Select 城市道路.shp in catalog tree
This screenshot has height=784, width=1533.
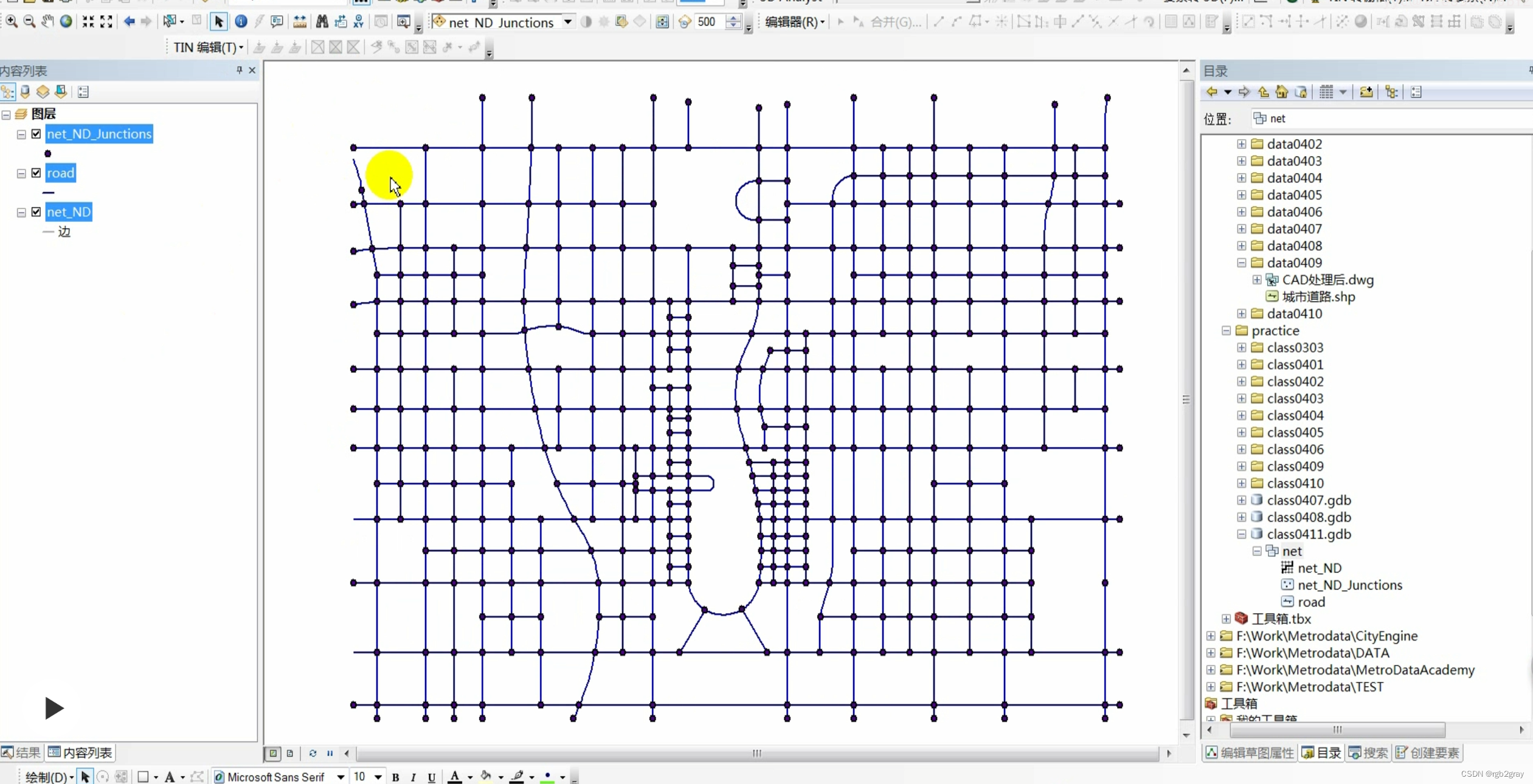[1318, 297]
